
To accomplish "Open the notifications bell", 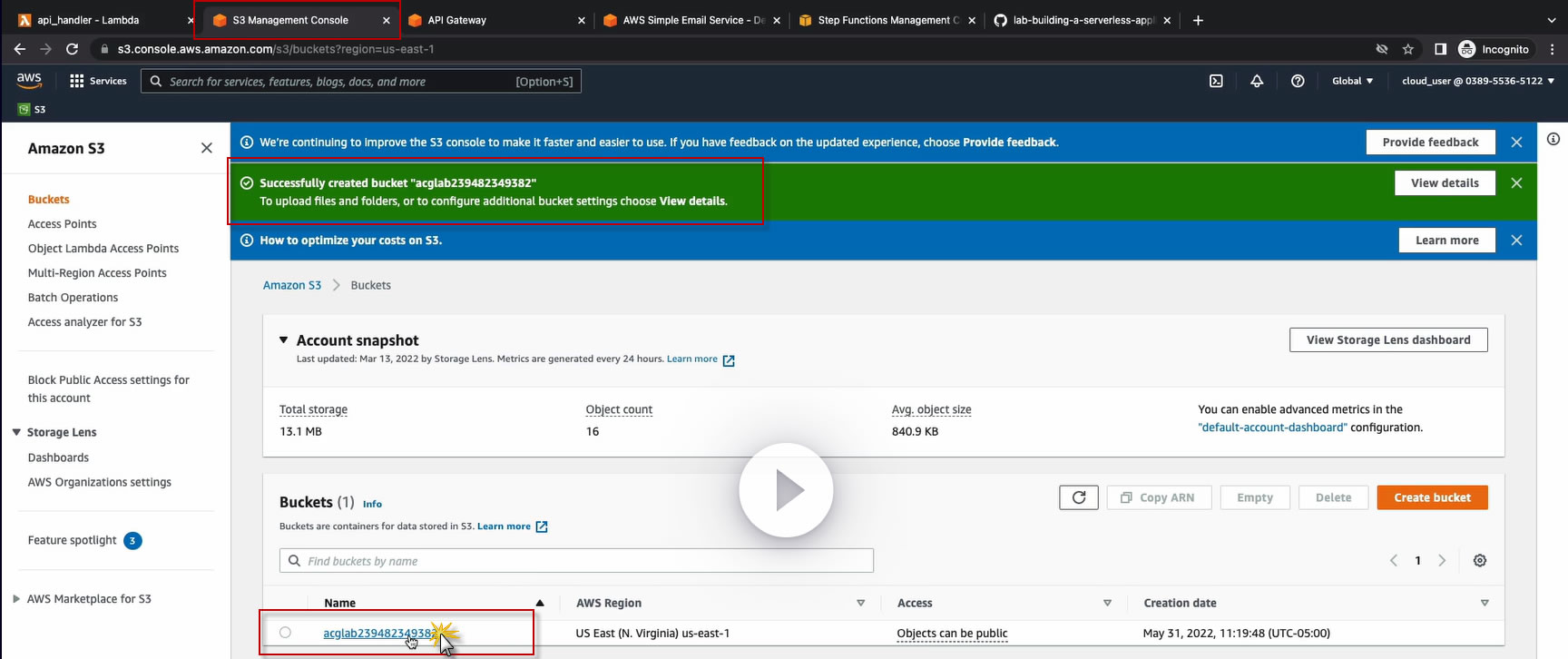I will pyautogui.click(x=1257, y=81).
